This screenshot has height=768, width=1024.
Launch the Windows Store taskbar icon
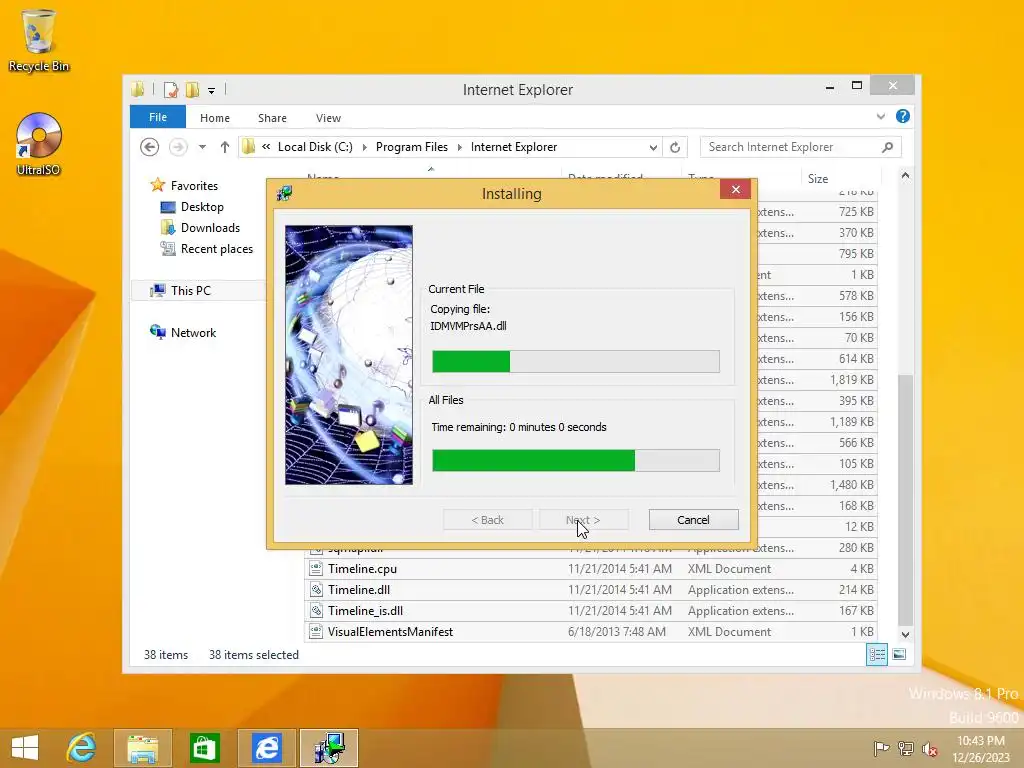click(x=204, y=748)
